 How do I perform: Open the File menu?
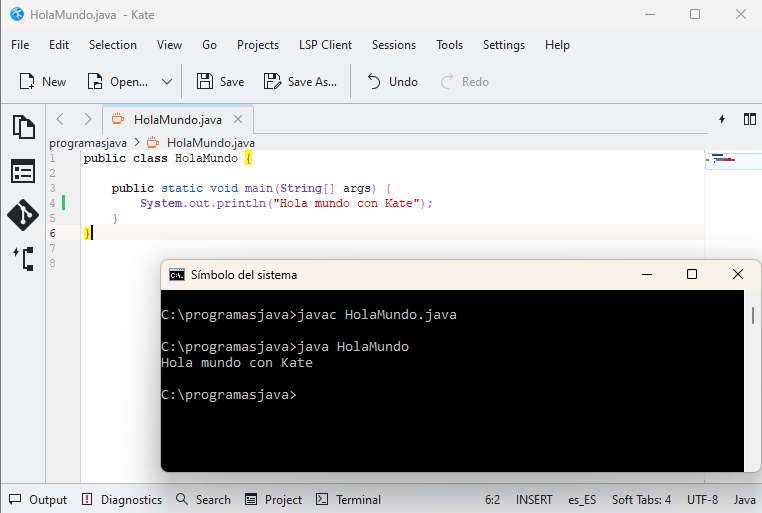point(20,45)
